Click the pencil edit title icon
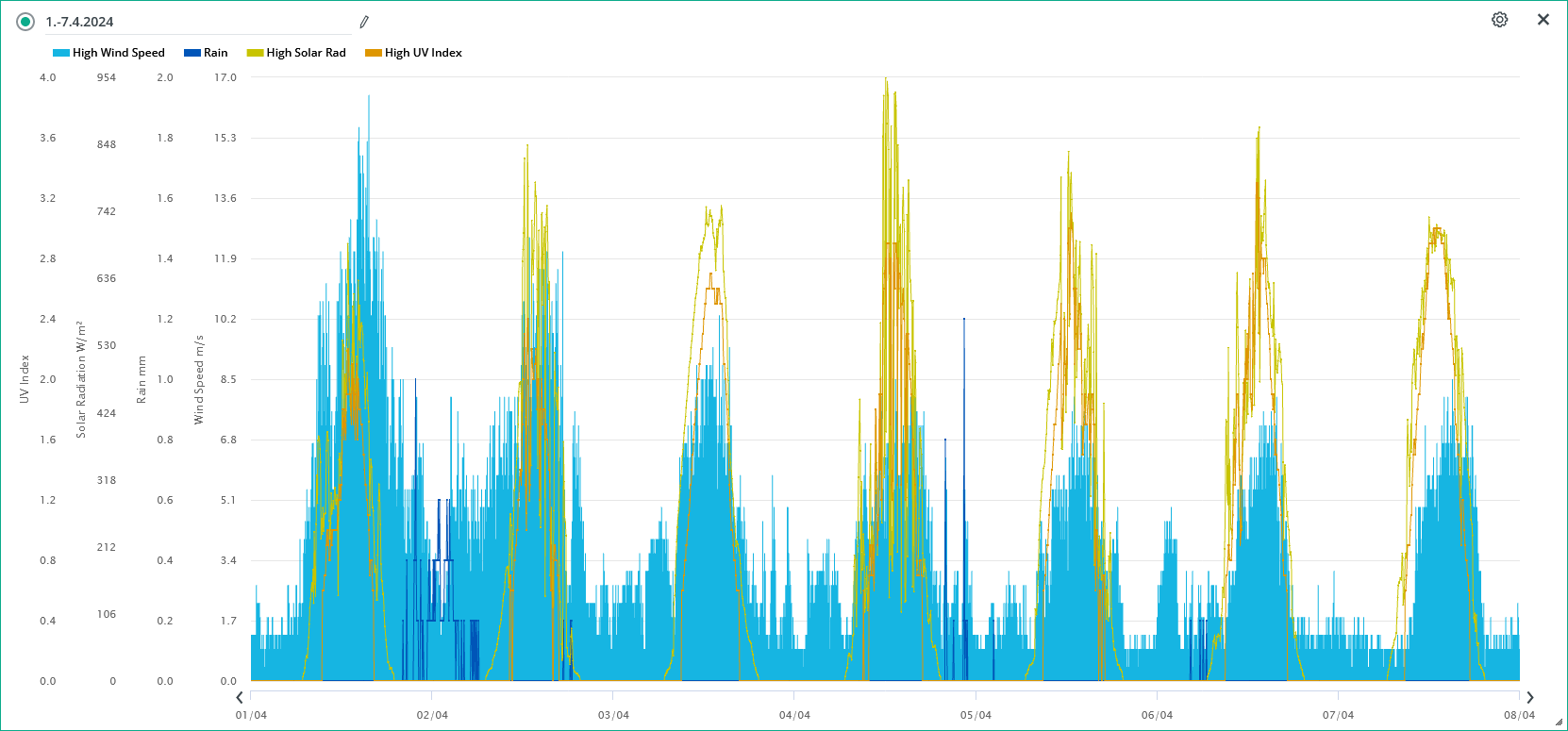The width and height of the screenshot is (1568, 731). pos(364,22)
